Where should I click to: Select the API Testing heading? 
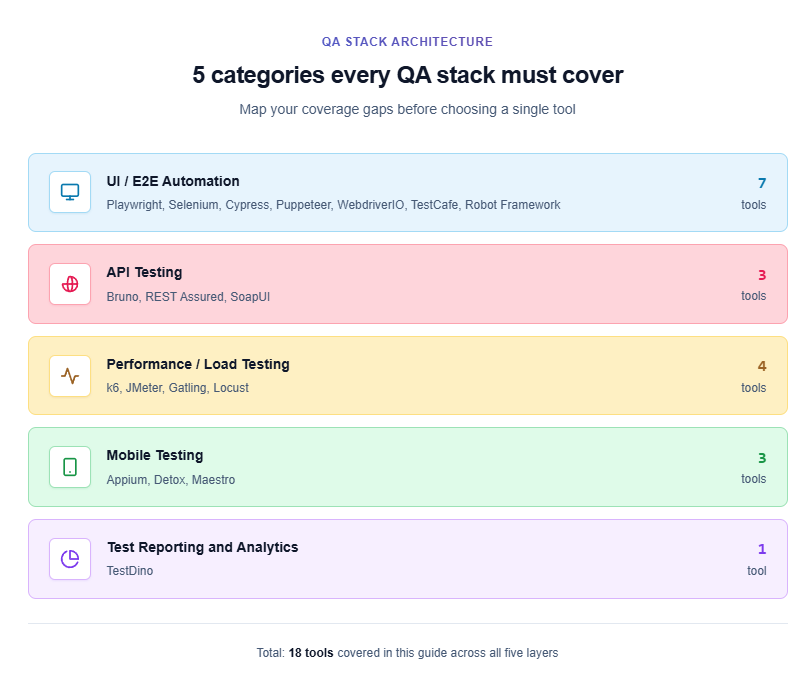pyautogui.click(x=144, y=272)
